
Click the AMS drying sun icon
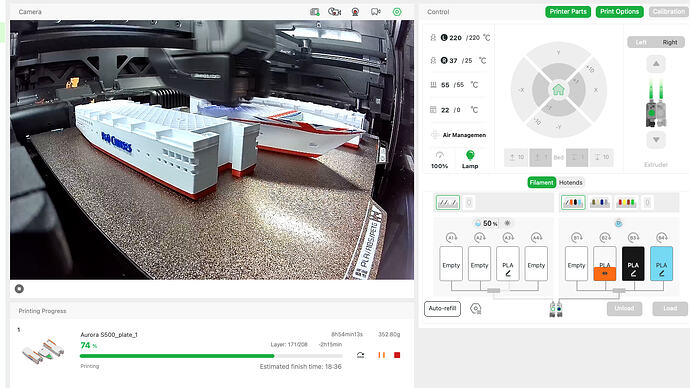507,223
